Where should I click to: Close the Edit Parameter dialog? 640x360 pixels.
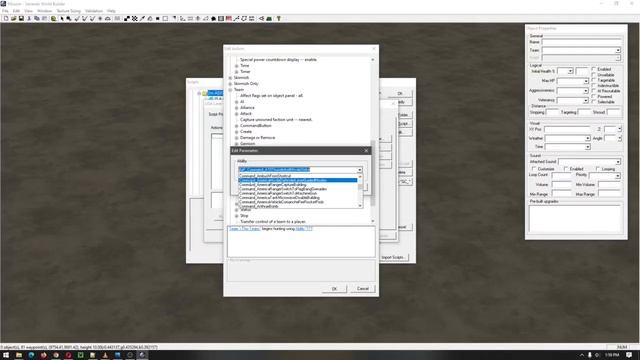click(x=366, y=151)
